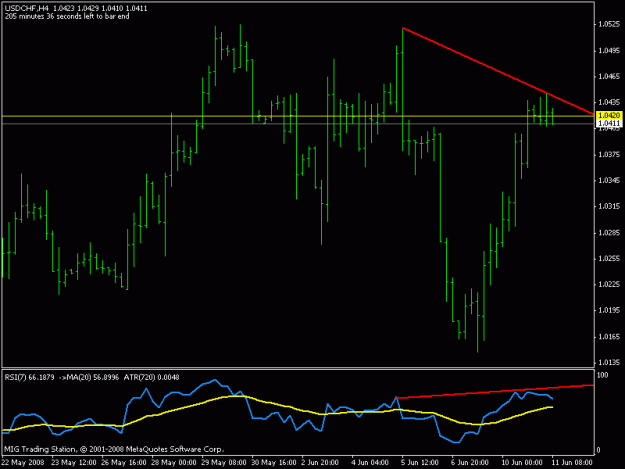The height and width of the screenshot is (469, 625).
Task: Click the 22 May 2008 date label
Action: (x=23, y=462)
